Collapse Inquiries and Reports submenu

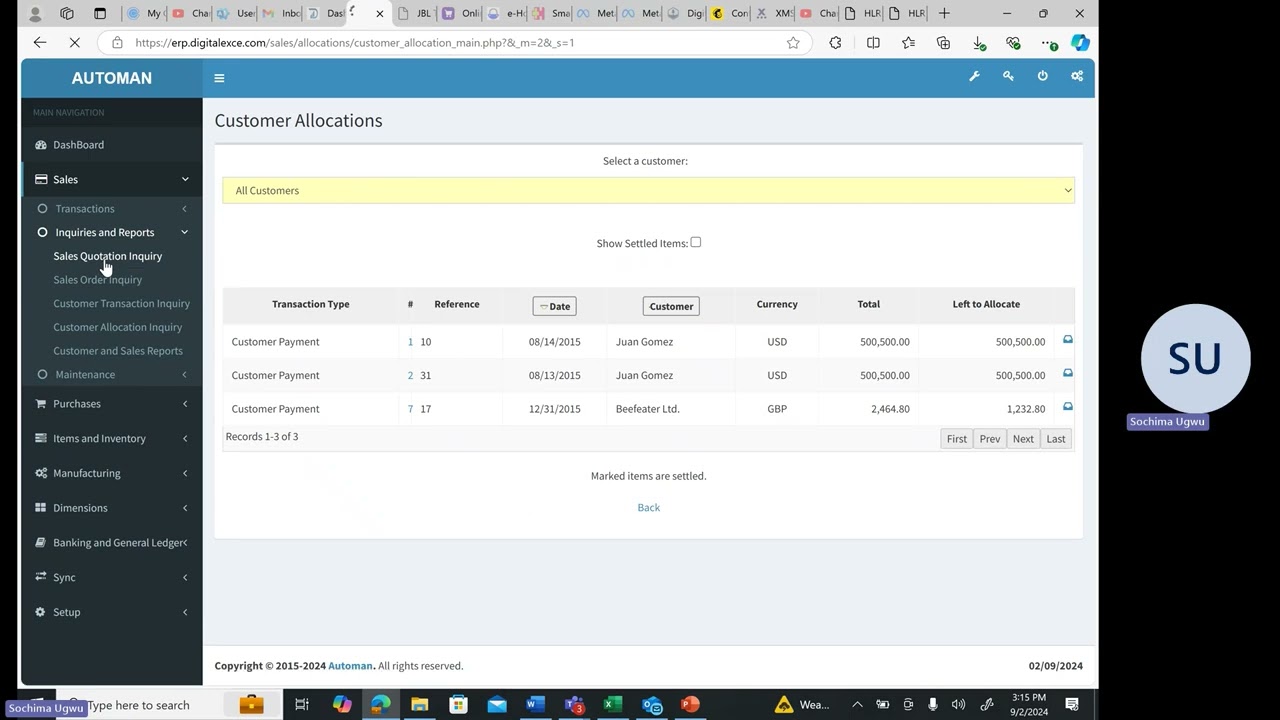112,232
